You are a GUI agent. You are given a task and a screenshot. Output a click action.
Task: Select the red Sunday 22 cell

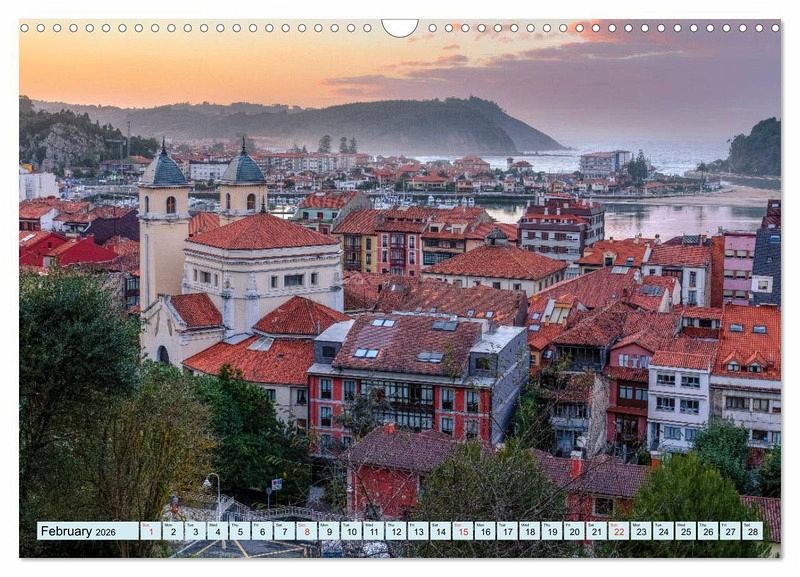point(618,531)
